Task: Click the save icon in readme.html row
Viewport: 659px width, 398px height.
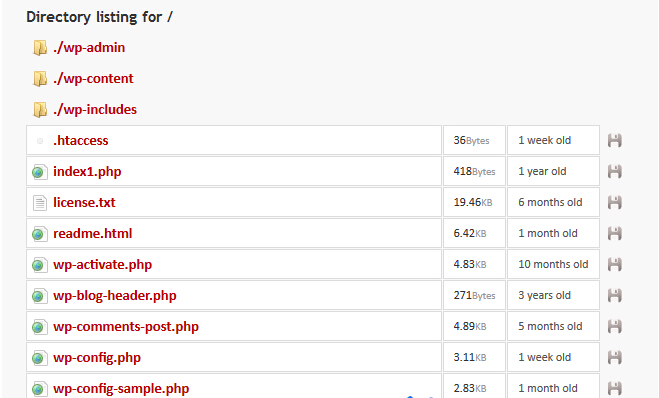Action: tap(614, 233)
